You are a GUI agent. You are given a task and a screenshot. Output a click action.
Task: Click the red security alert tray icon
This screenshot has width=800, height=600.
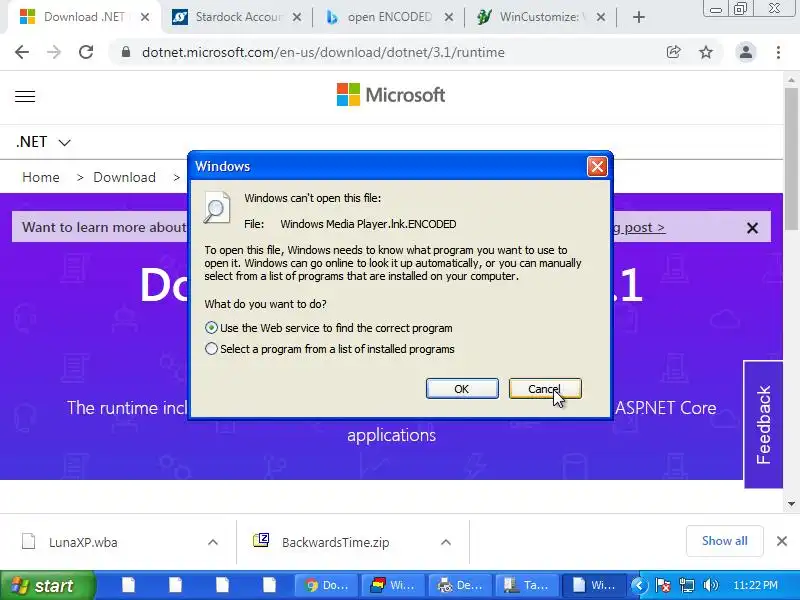(x=663, y=585)
